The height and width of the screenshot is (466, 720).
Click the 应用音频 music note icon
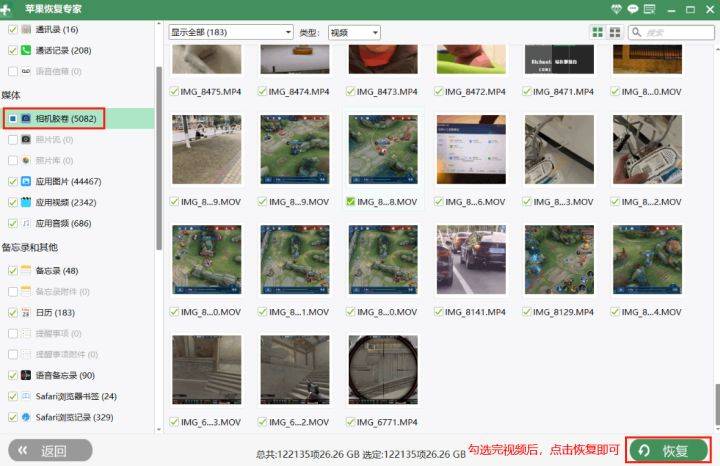26,223
